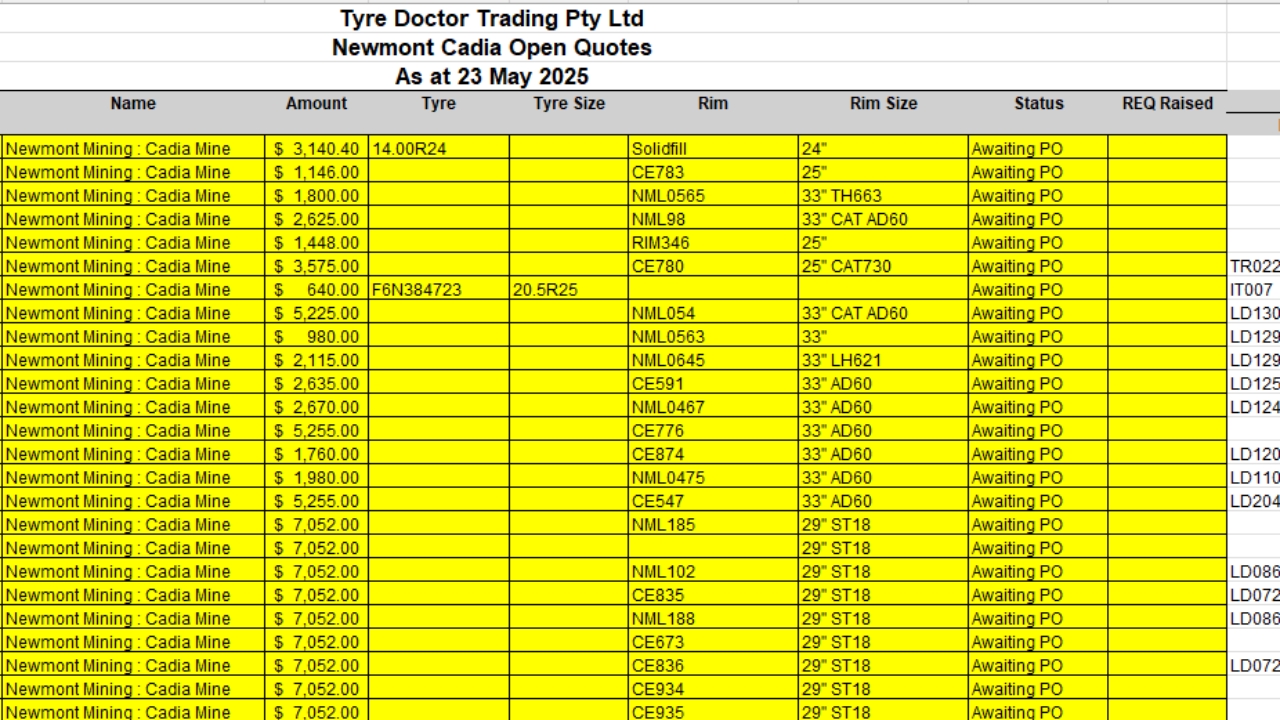Click 'Awaiting PO' status in the CE934 row

pos(1039,689)
